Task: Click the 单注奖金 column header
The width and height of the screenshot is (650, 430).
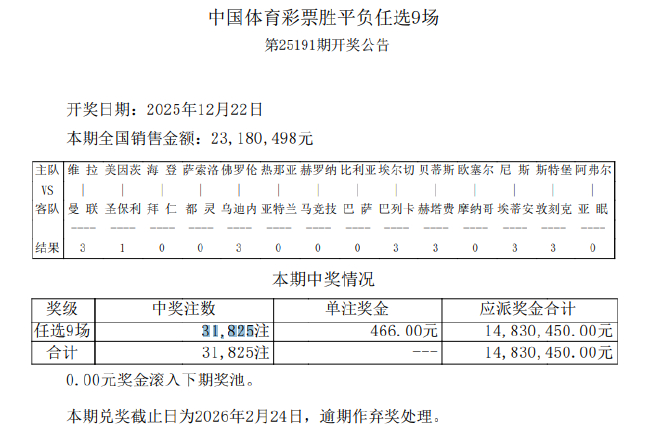Action: (357, 309)
